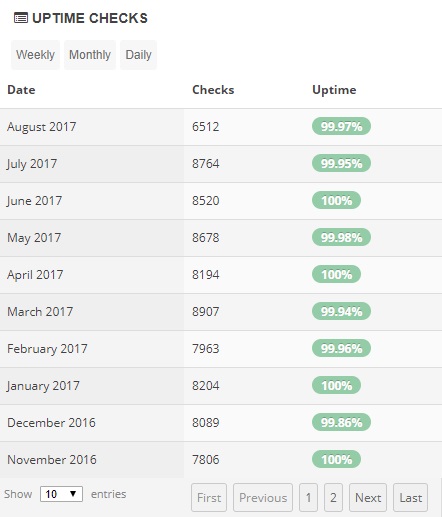The height and width of the screenshot is (517, 442).
Task: Sort table by Uptime column header
Action: (334, 90)
